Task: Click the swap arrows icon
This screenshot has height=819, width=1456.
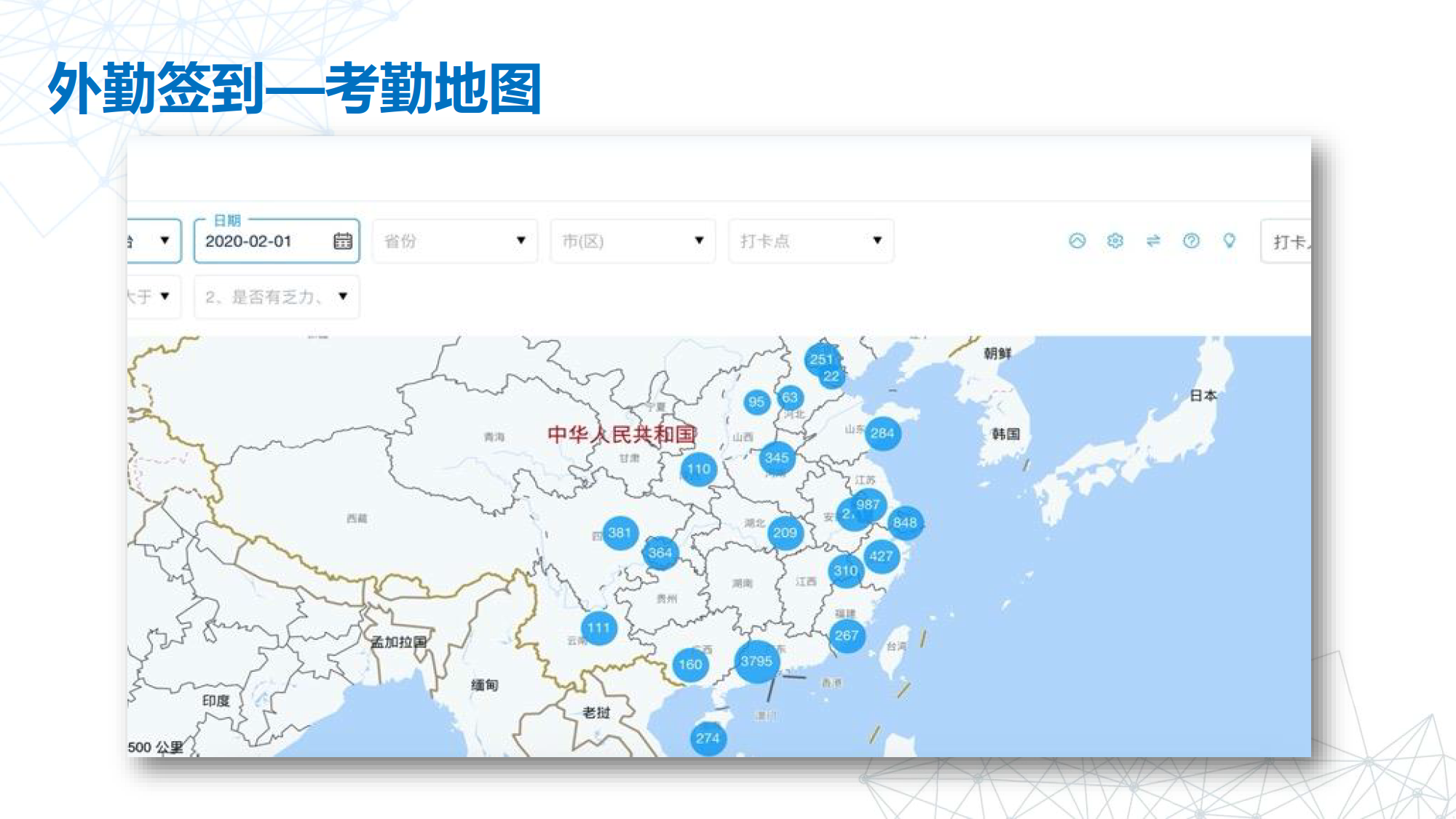Action: coord(1153,241)
